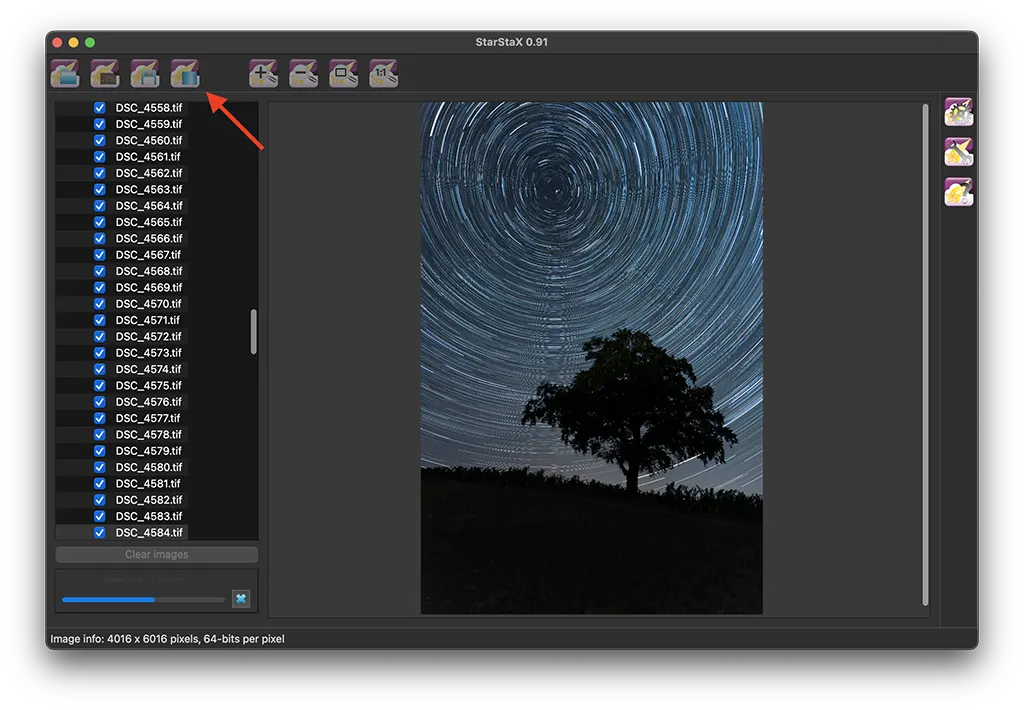Zoom in with the plus icon

click(264, 73)
